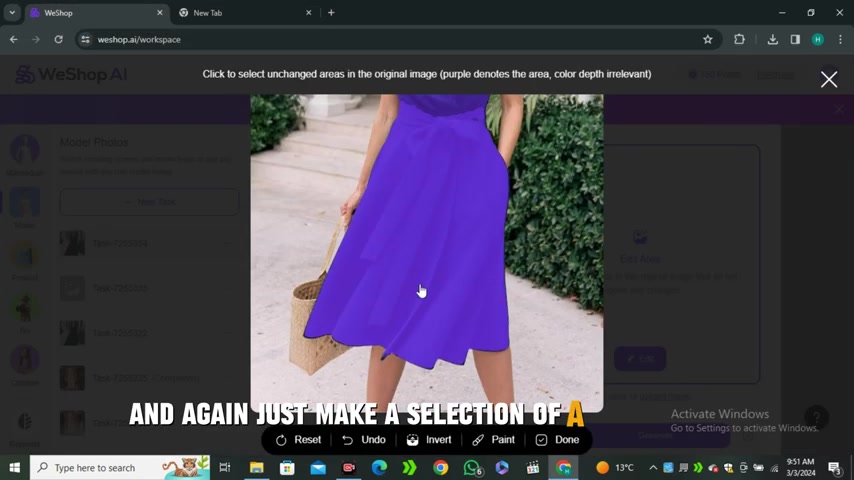This screenshot has width=854, height=480.
Task: Open the Chrome downloads icon
Action: [772, 39]
